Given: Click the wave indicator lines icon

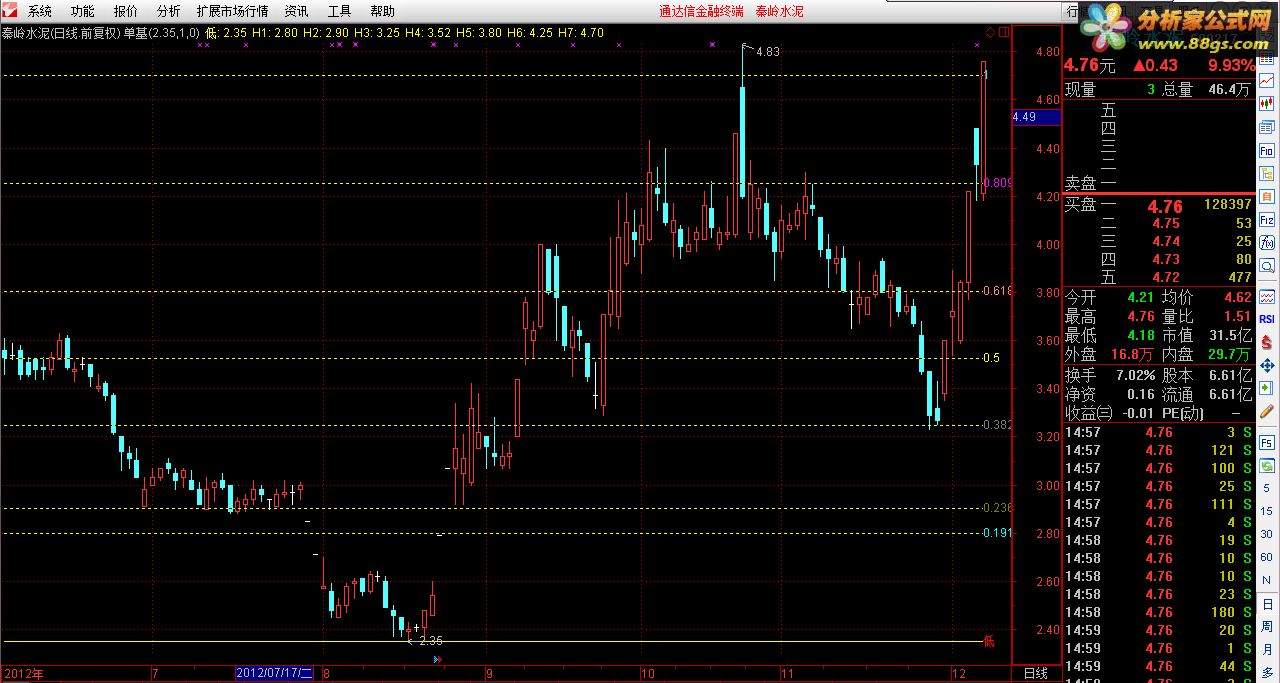Looking at the screenshot, I should (1267, 297).
